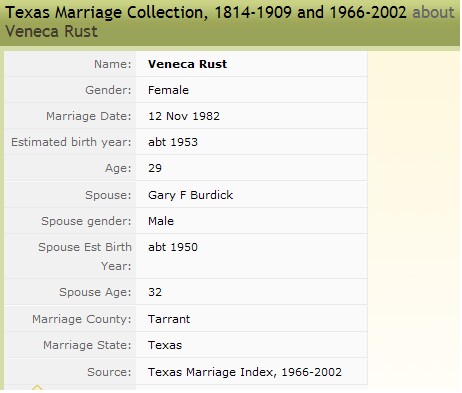Viewport: 462px width, 393px height.
Task: Click the age value 29
Action: point(155,168)
